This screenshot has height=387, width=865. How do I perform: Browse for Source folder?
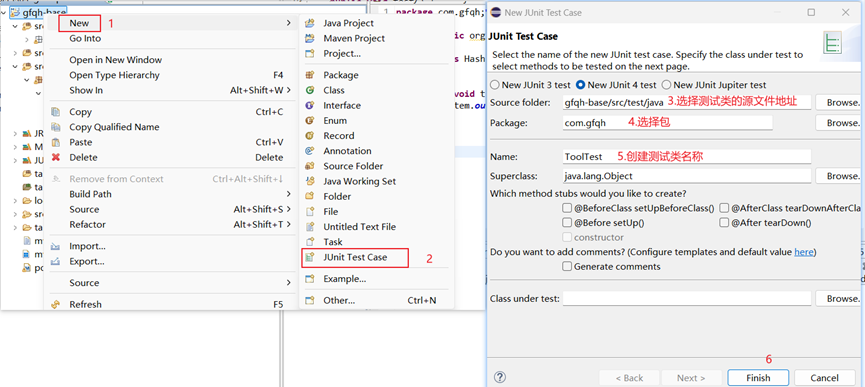click(x=839, y=103)
